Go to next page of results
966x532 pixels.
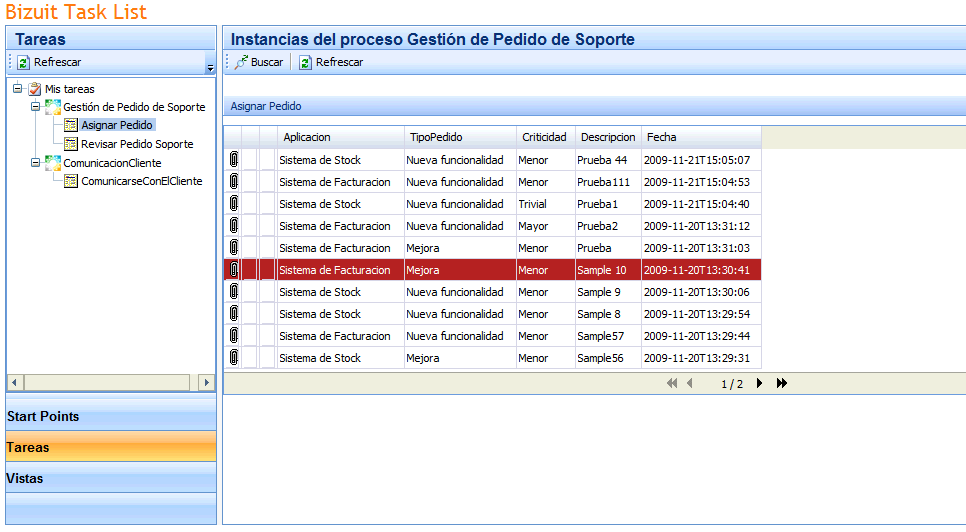(760, 383)
